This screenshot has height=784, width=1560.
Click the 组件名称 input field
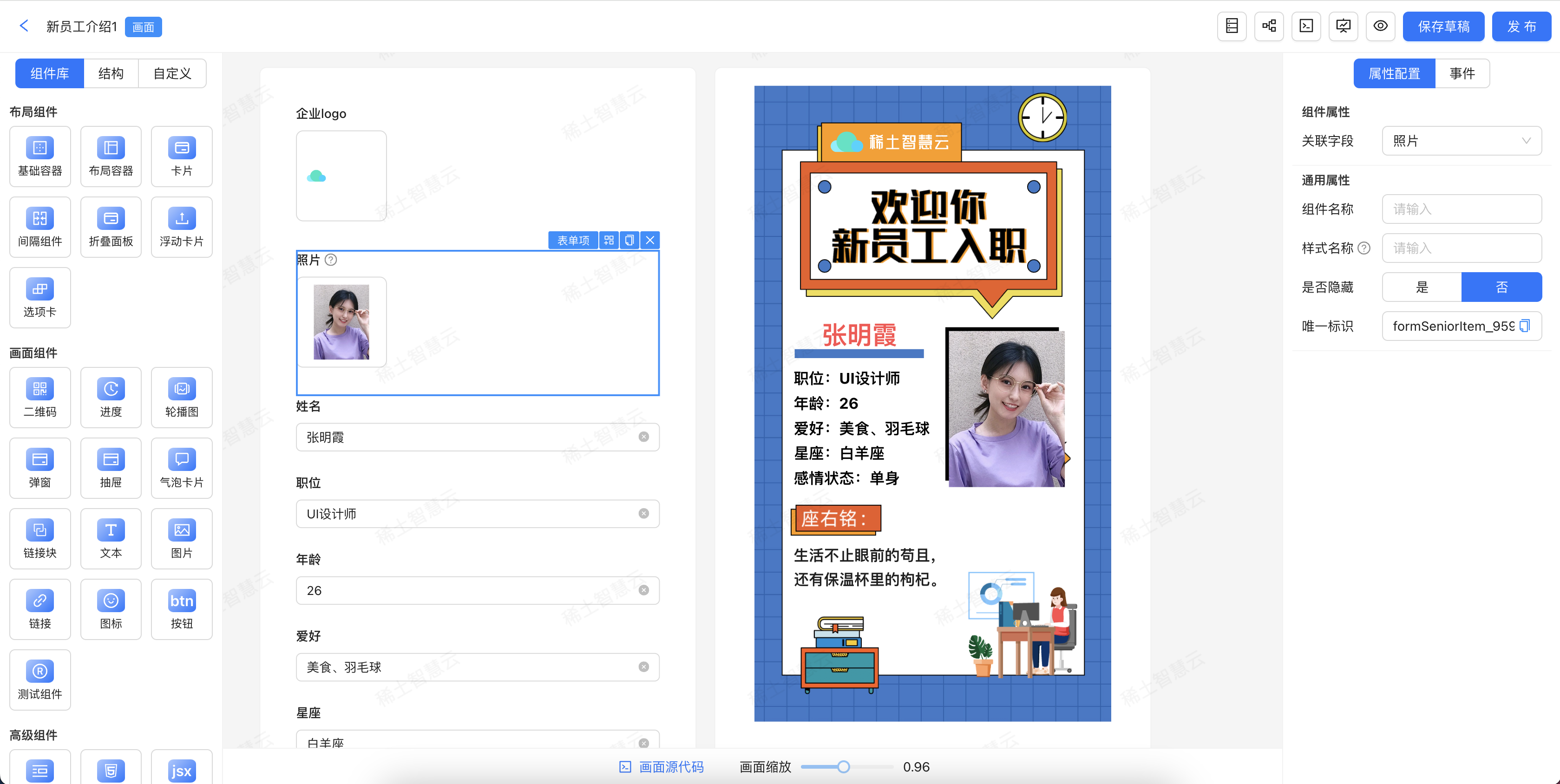[x=1462, y=209]
